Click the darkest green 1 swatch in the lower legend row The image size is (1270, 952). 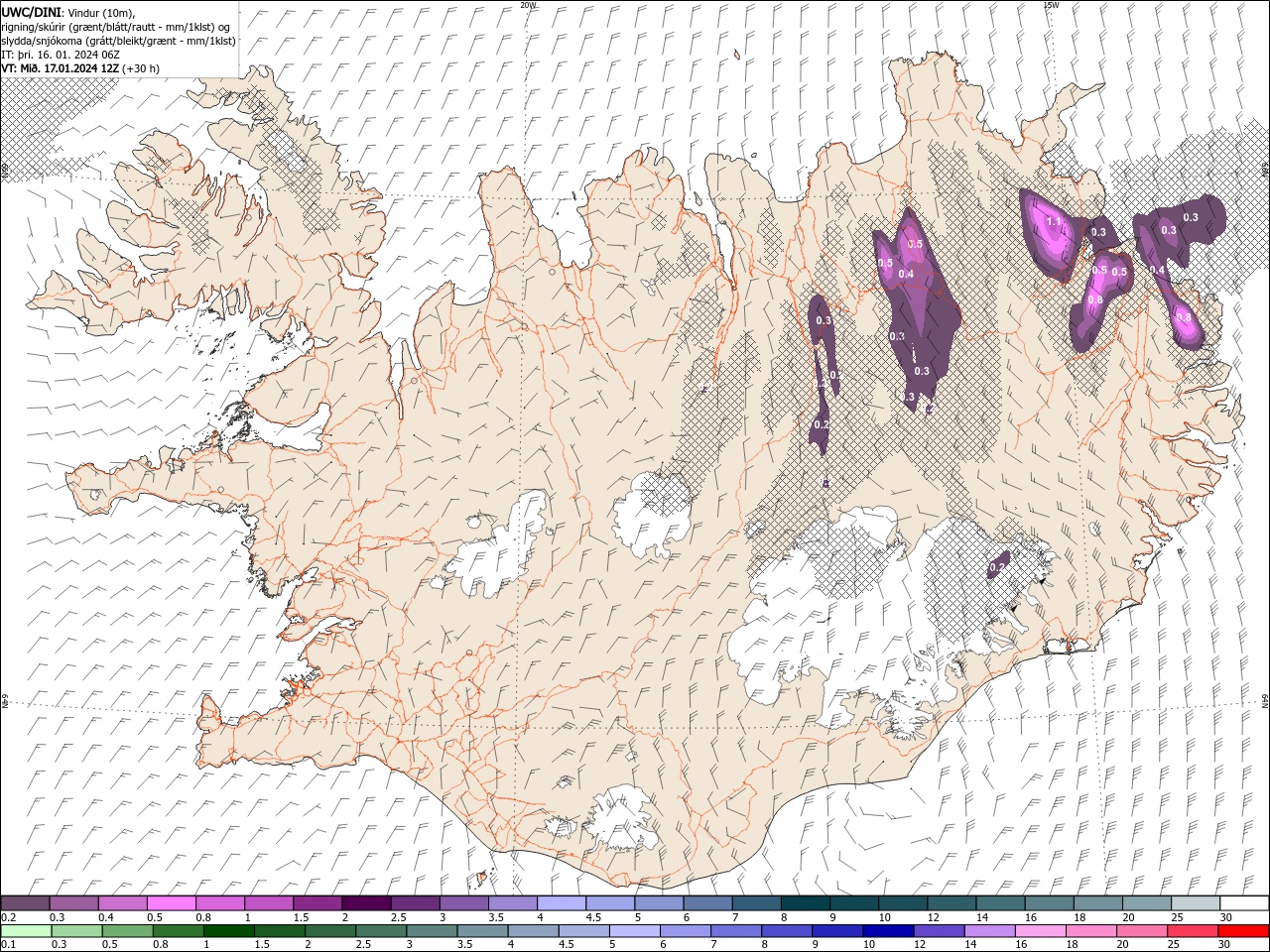[228, 931]
